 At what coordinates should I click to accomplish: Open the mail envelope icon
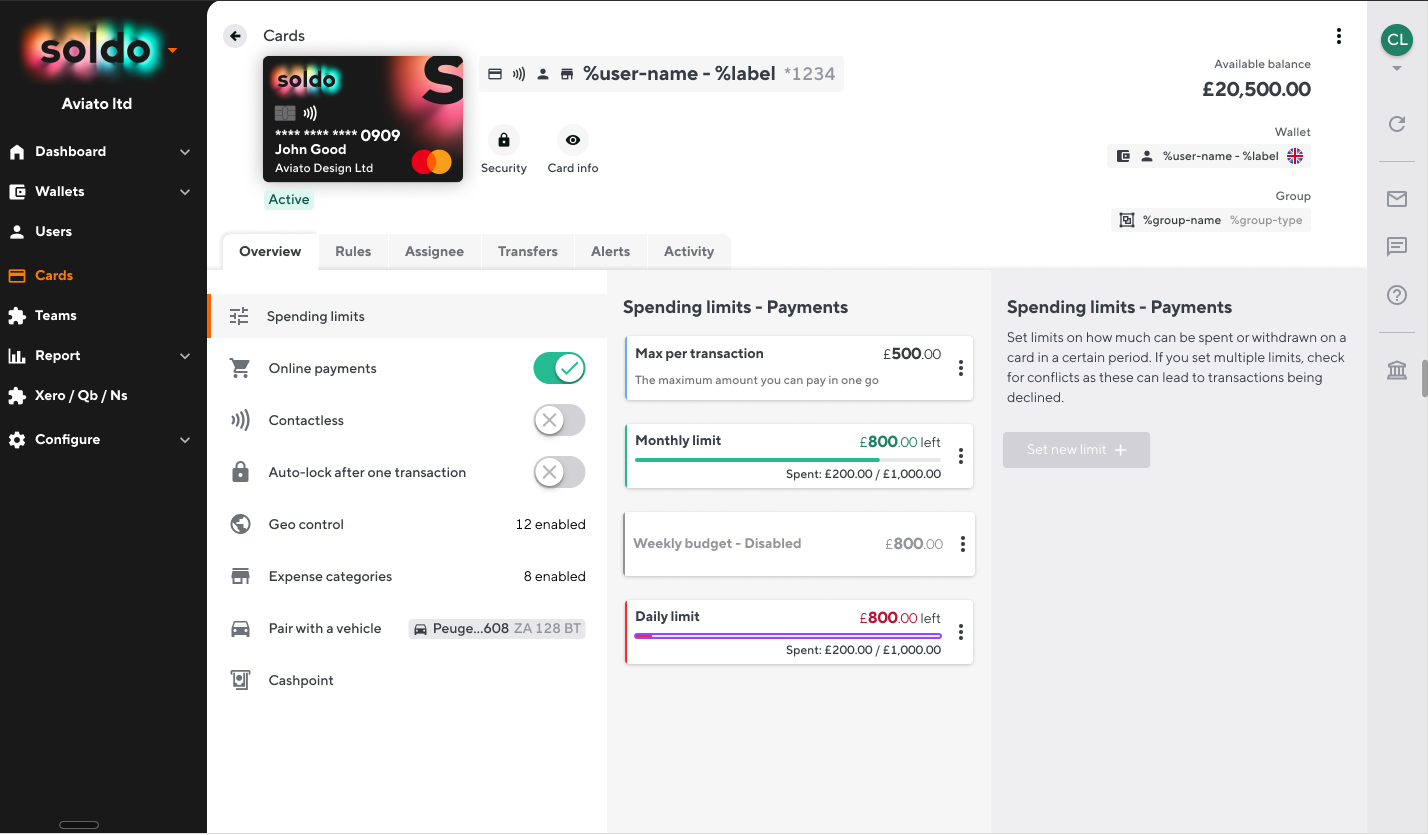pyautogui.click(x=1397, y=199)
